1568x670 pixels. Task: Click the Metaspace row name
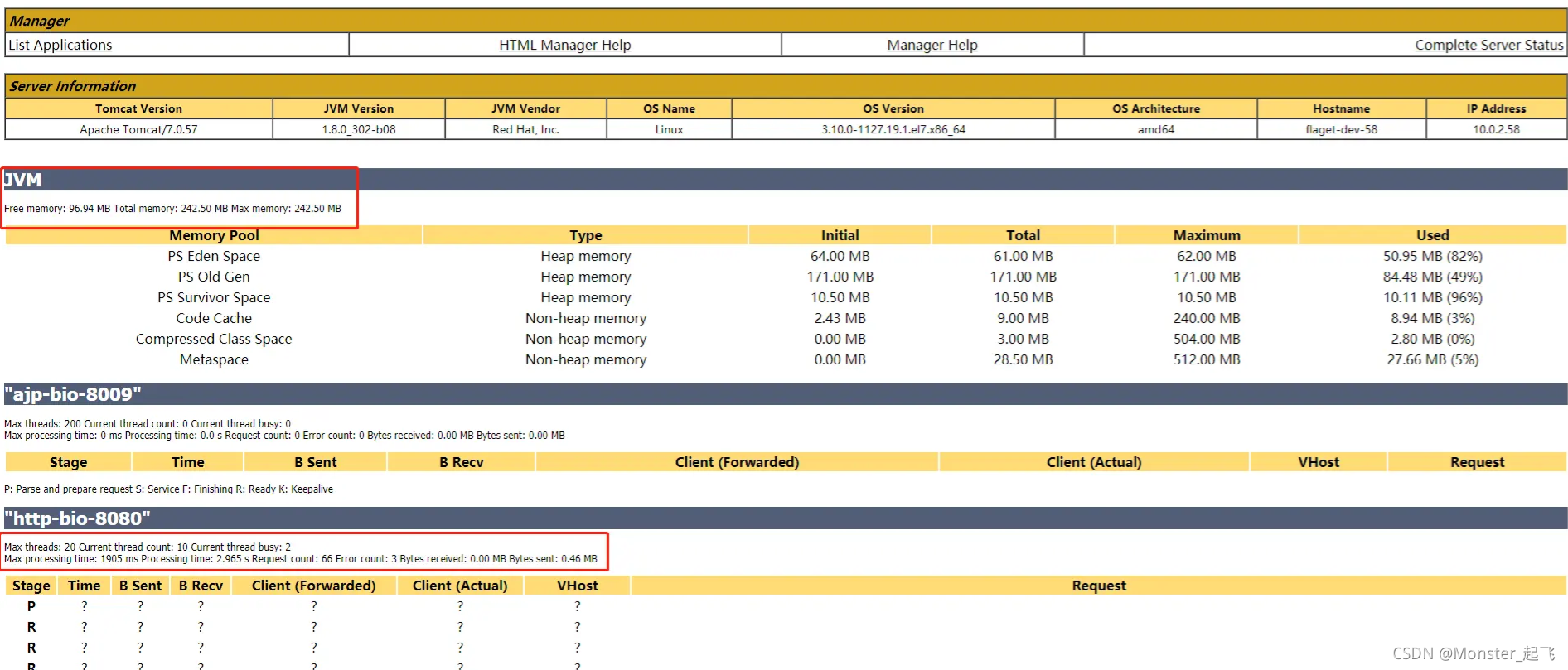tap(214, 359)
